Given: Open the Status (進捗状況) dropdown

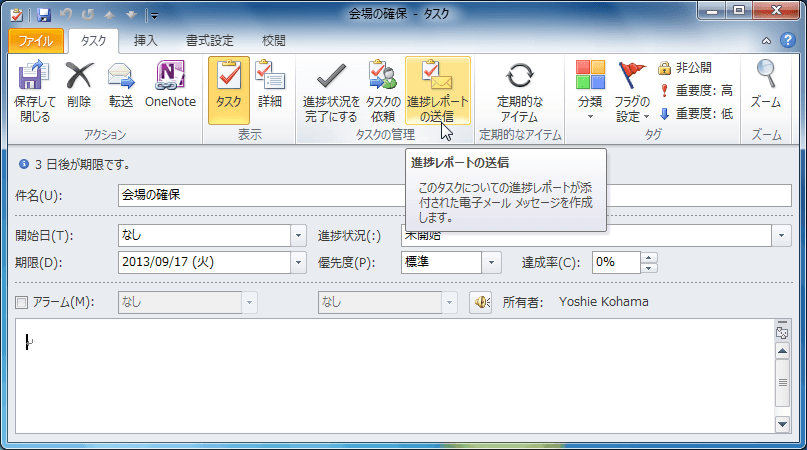Looking at the screenshot, I should click(x=781, y=236).
